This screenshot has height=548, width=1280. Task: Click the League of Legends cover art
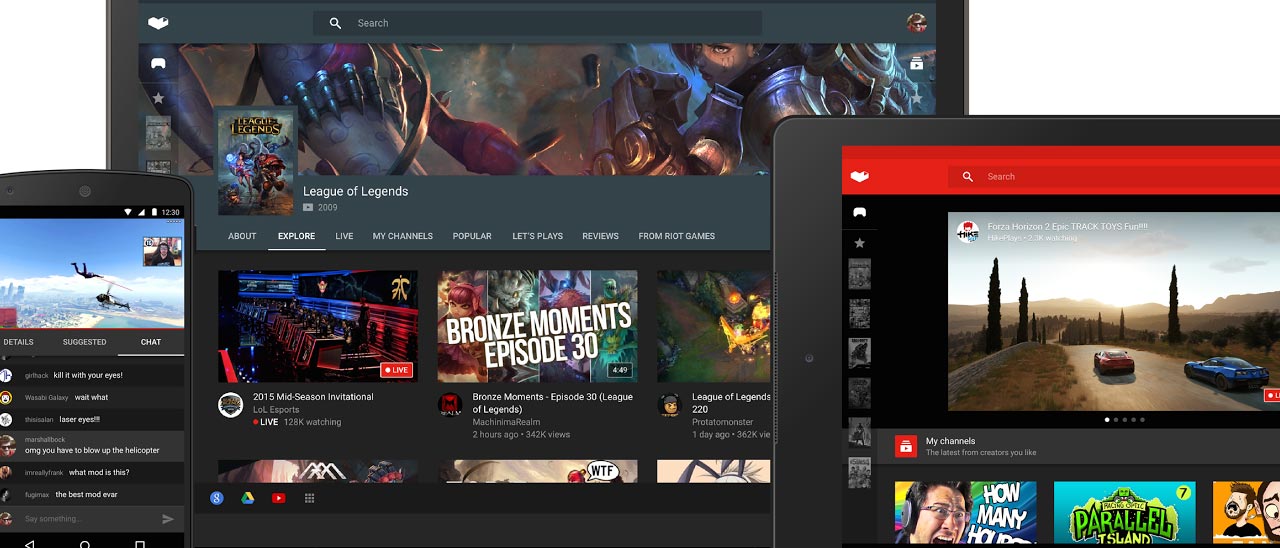point(256,161)
